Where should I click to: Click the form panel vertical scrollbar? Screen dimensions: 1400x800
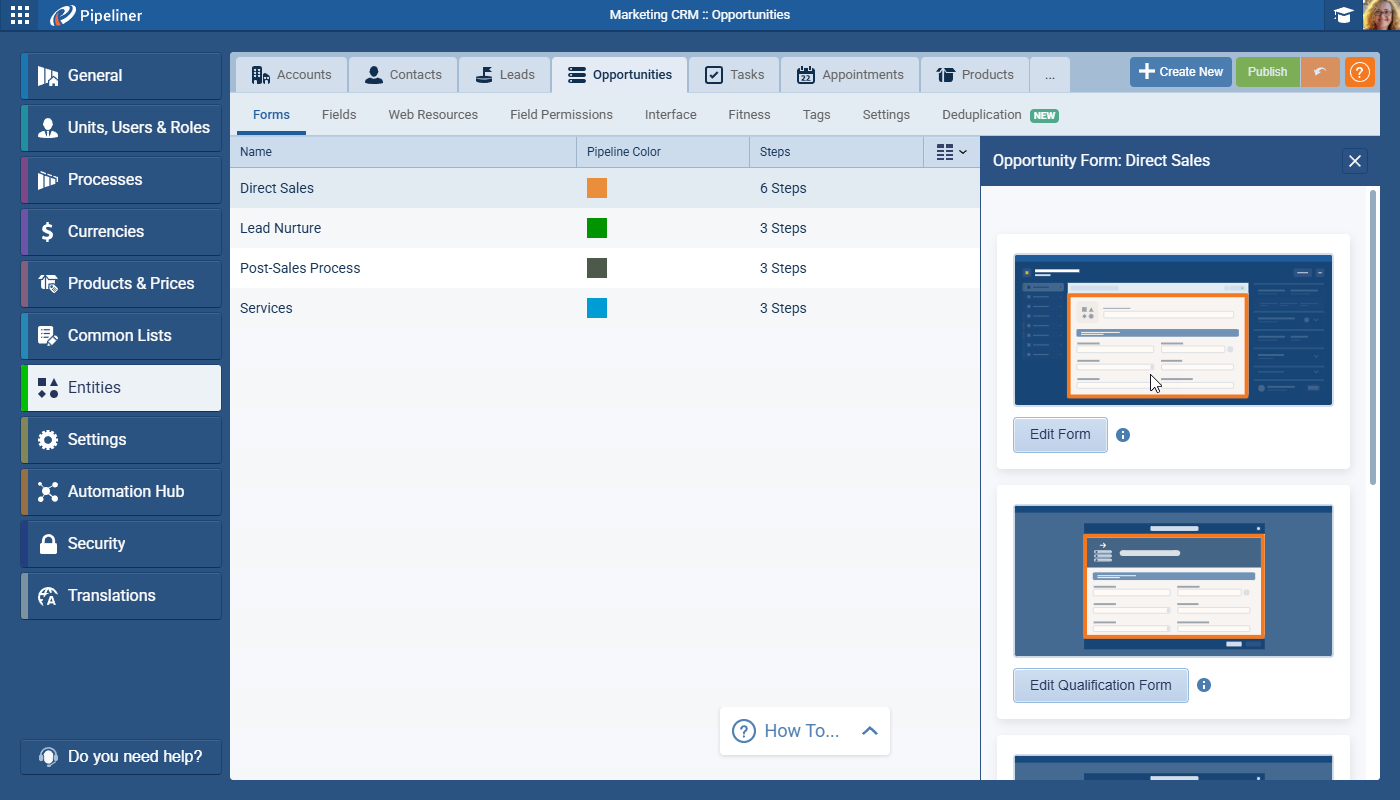point(1373,336)
